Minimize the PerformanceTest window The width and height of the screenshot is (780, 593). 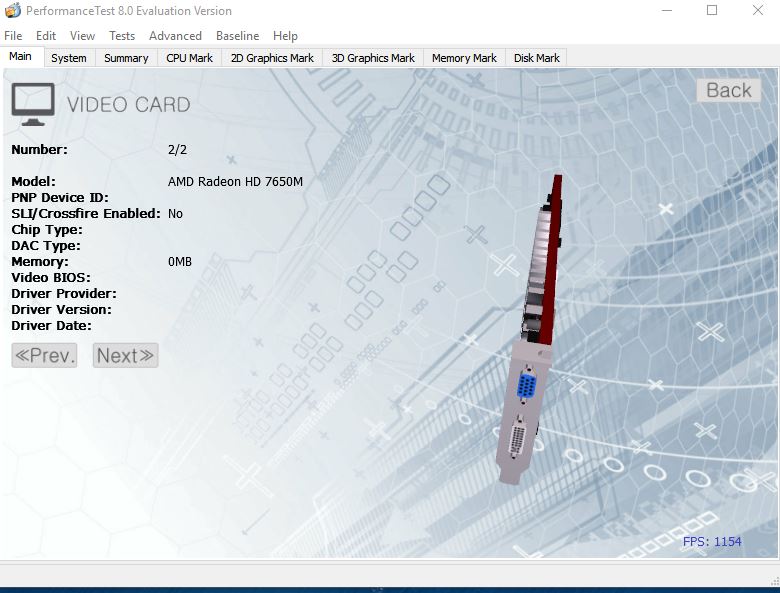tap(667, 10)
